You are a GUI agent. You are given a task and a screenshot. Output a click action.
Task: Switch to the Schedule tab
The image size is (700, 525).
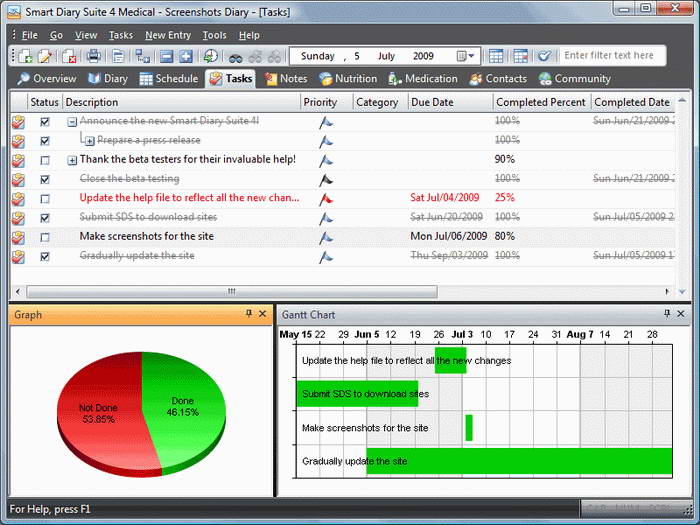169,79
